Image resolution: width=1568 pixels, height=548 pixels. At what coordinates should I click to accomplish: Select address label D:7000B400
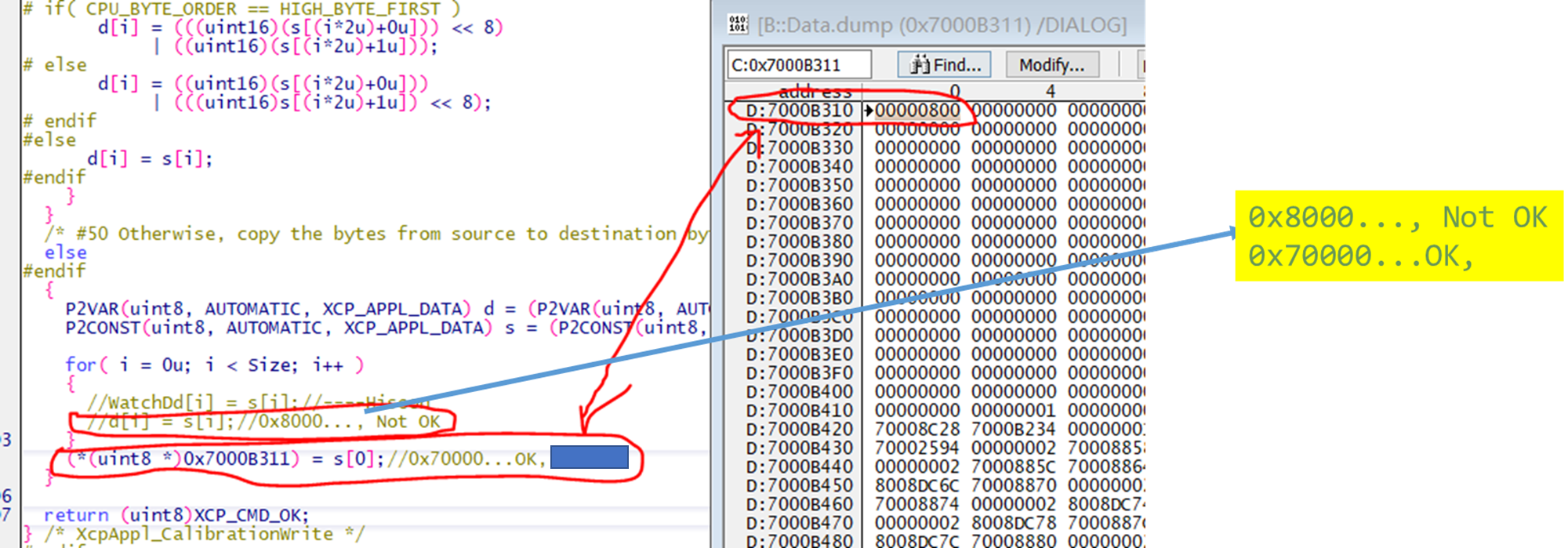(x=799, y=392)
